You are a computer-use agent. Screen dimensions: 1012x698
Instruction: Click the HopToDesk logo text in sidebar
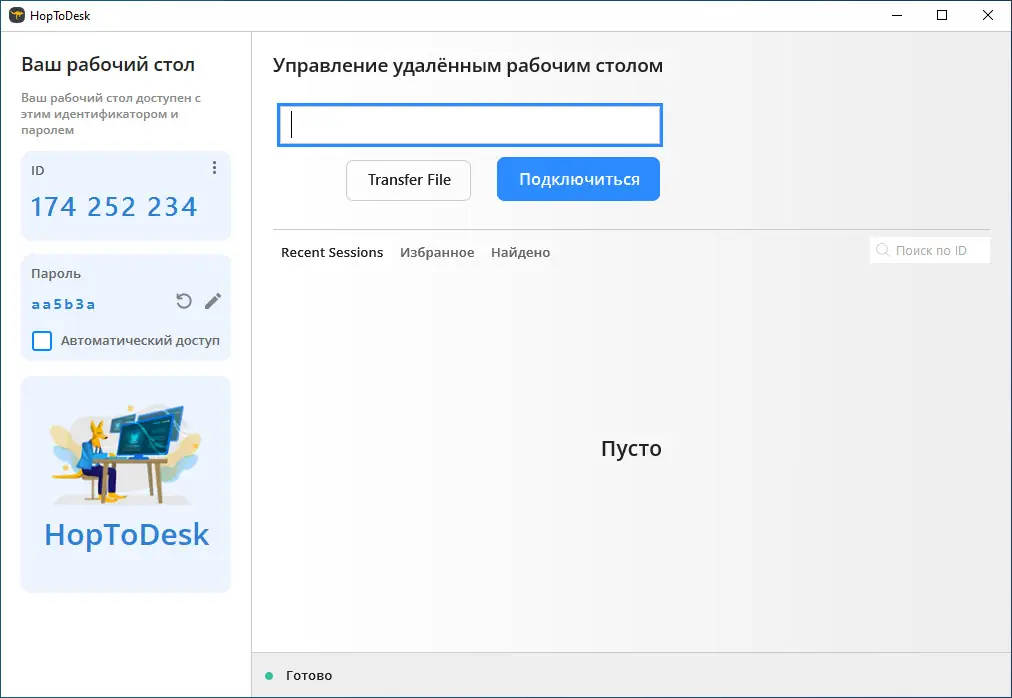(126, 534)
